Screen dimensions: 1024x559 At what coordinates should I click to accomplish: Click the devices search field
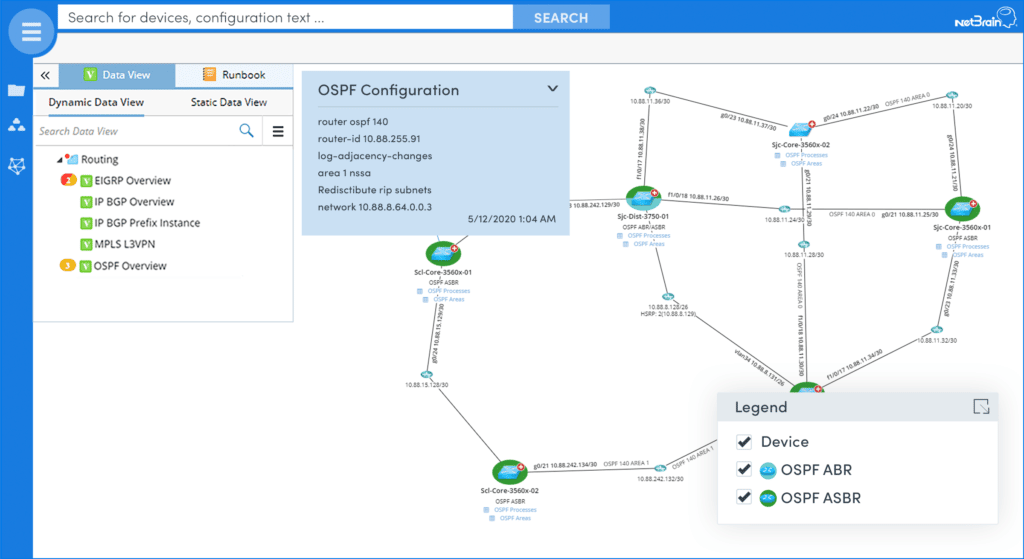285,18
